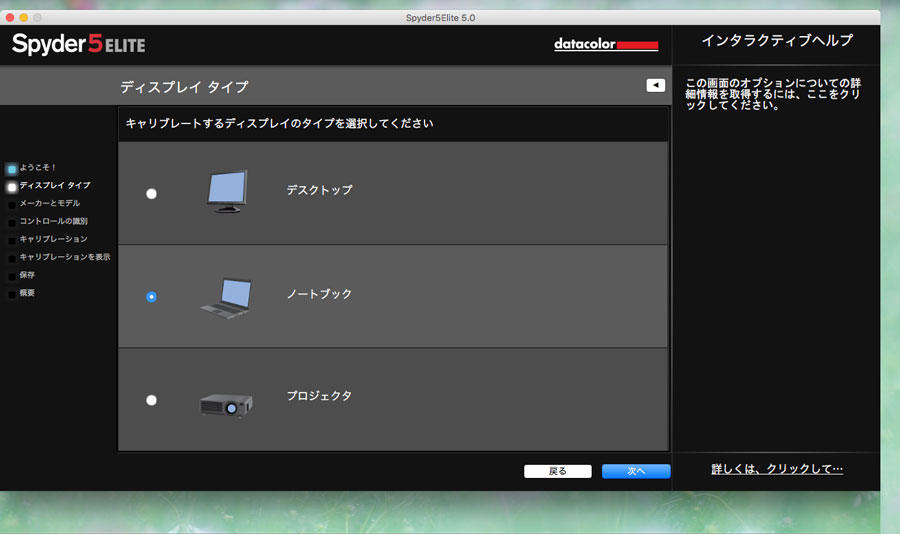Click the インタラクティブヘルプ heading
The width and height of the screenshot is (900, 534).
point(777,40)
